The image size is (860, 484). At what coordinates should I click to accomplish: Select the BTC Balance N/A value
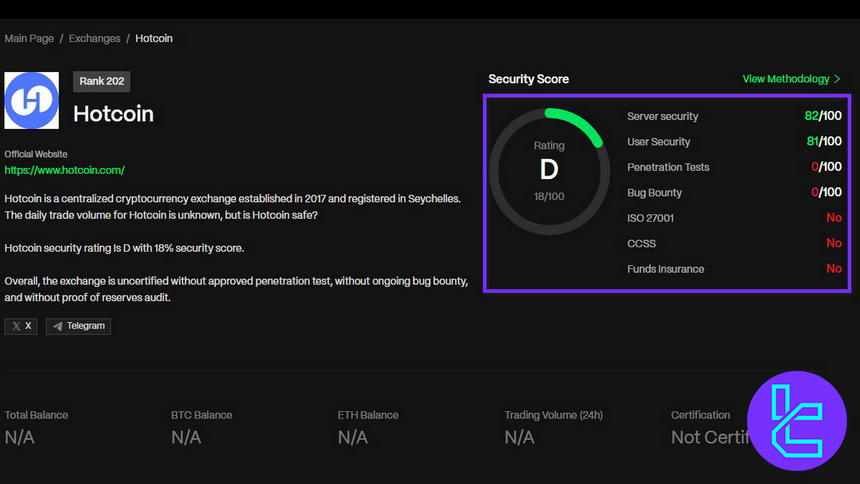pyautogui.click(x=186, y=437)
